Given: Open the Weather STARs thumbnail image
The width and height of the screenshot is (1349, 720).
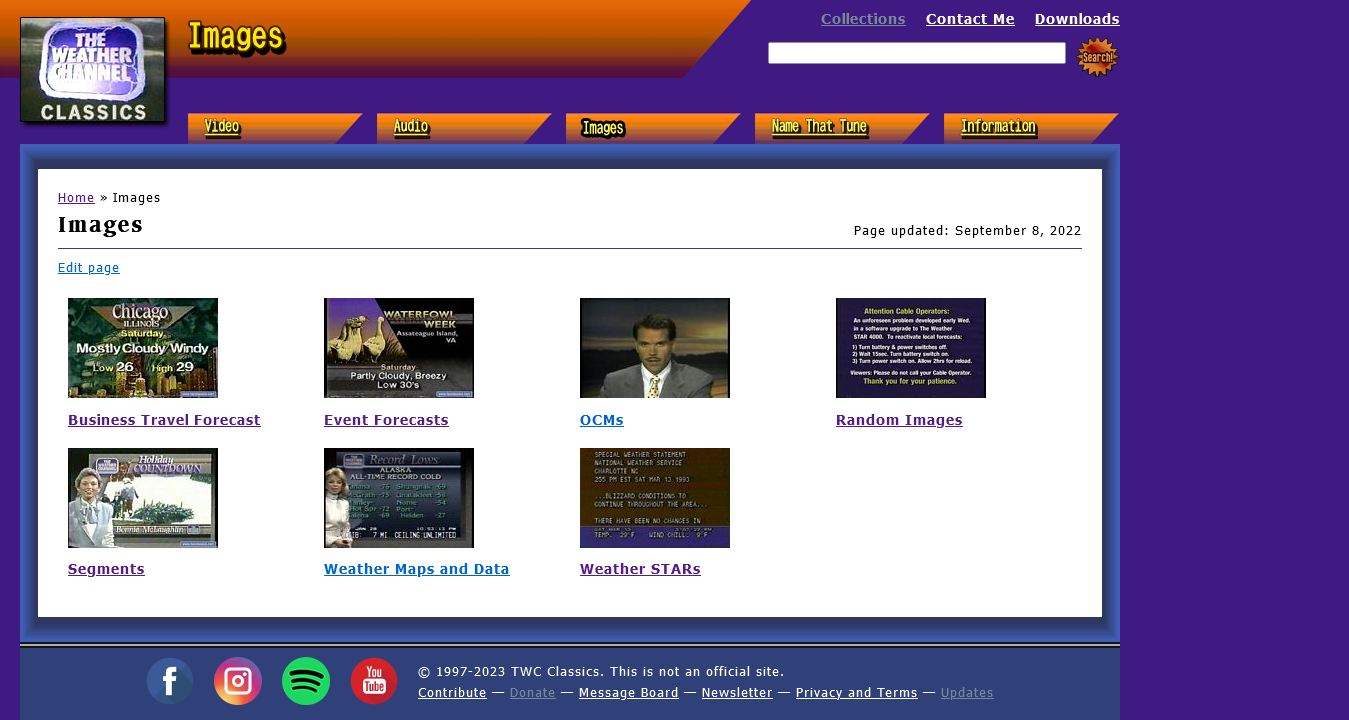Looking at the screenshot, I should (655, 498).
